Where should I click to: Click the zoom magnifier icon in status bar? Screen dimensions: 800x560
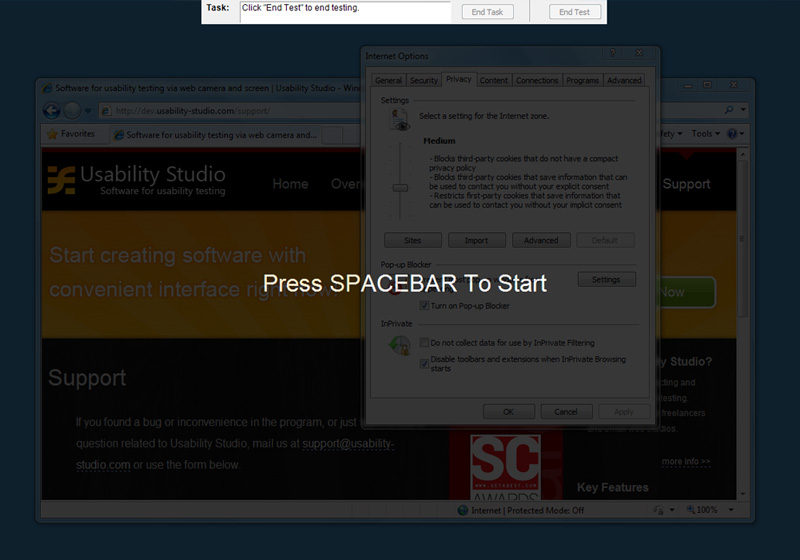pyautogui.click(x=690, y=510)
